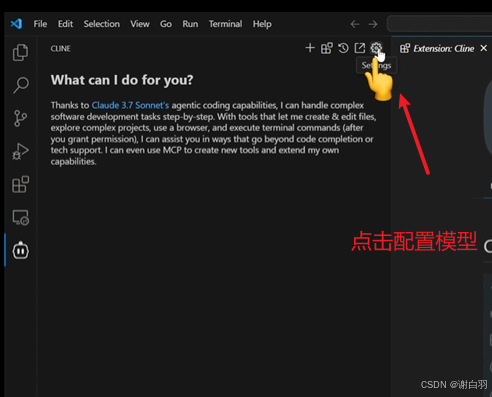
Task: Open the Search view in activity bar
Action: (x=20, y=85)
